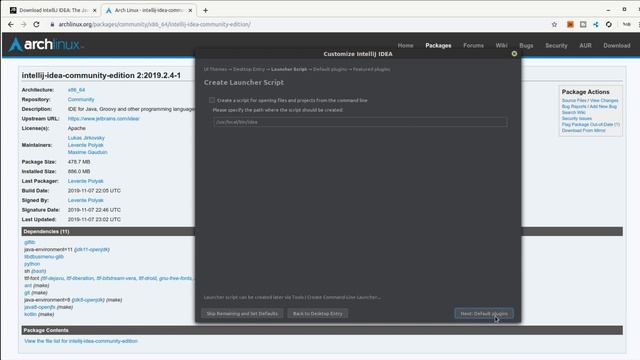Click Download From Mirror link
The width and height of the screenshot is (640, 360).
pyautogui.click(x=584, y=131)
